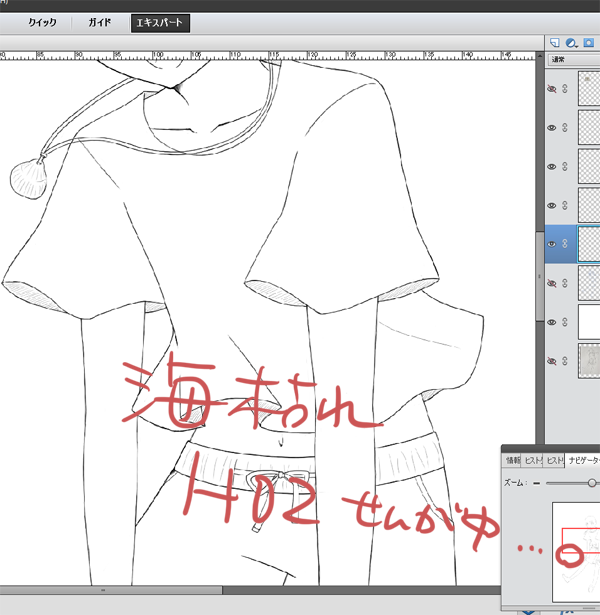Switch to クイック editing mode
The image size is (600, 615).
pyautogui.click(x=42, y=23)
